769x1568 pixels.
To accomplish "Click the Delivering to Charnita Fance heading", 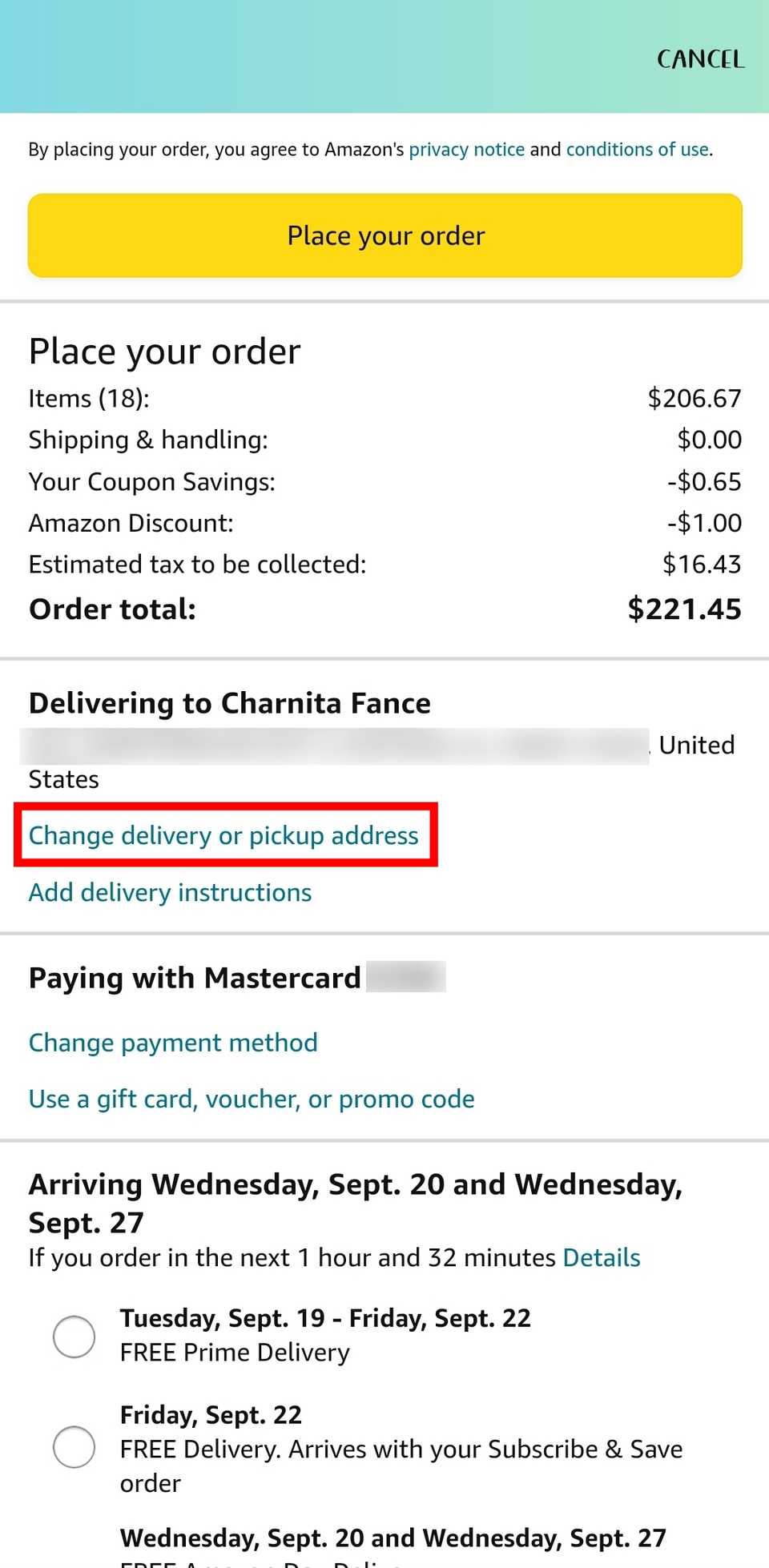I will pos(230,702).
